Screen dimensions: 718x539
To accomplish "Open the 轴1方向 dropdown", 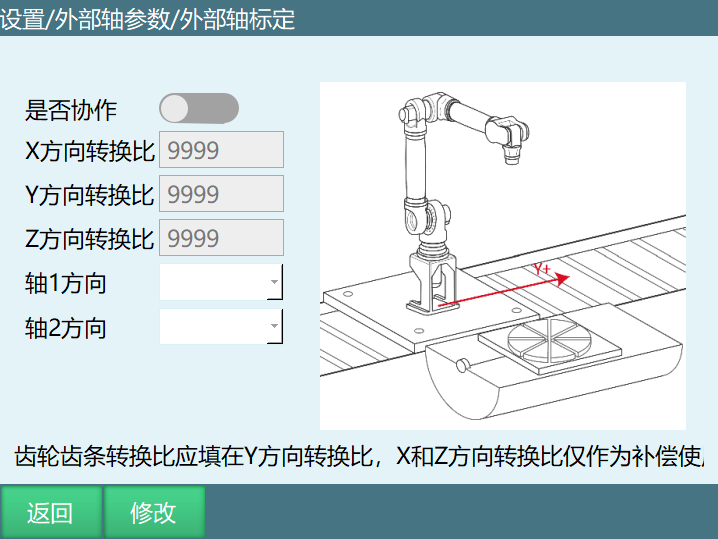I will [x=221, y=282].
